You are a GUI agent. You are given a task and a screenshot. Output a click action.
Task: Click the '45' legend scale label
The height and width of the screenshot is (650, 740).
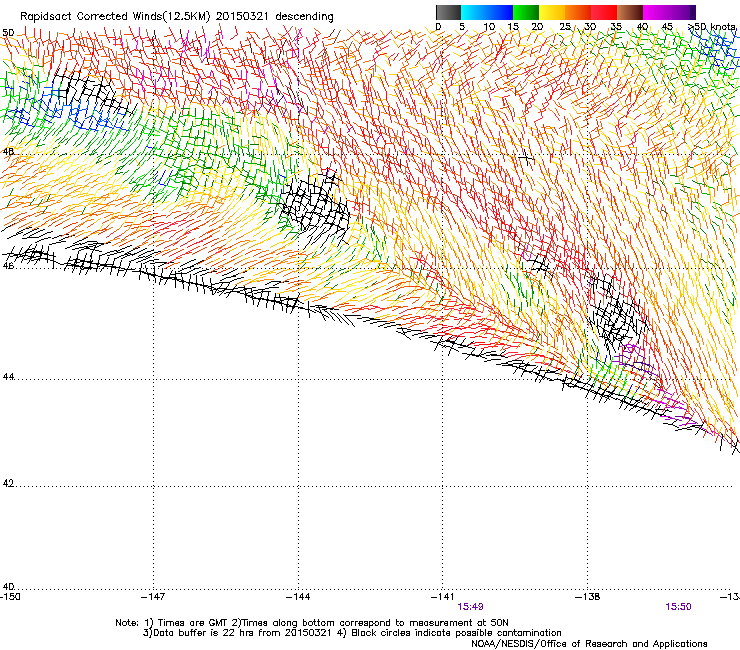pos(667,27)
